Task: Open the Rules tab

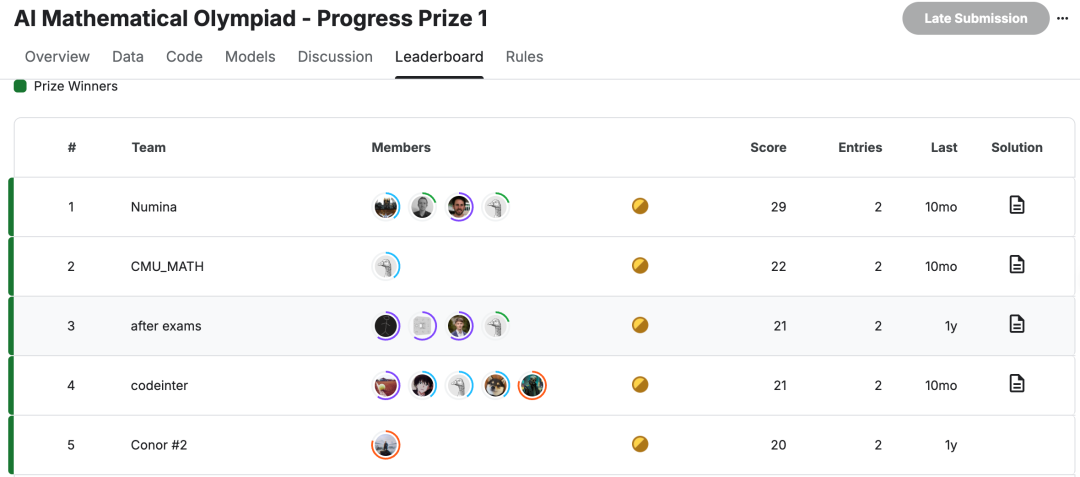Action: tap(524, 57)
